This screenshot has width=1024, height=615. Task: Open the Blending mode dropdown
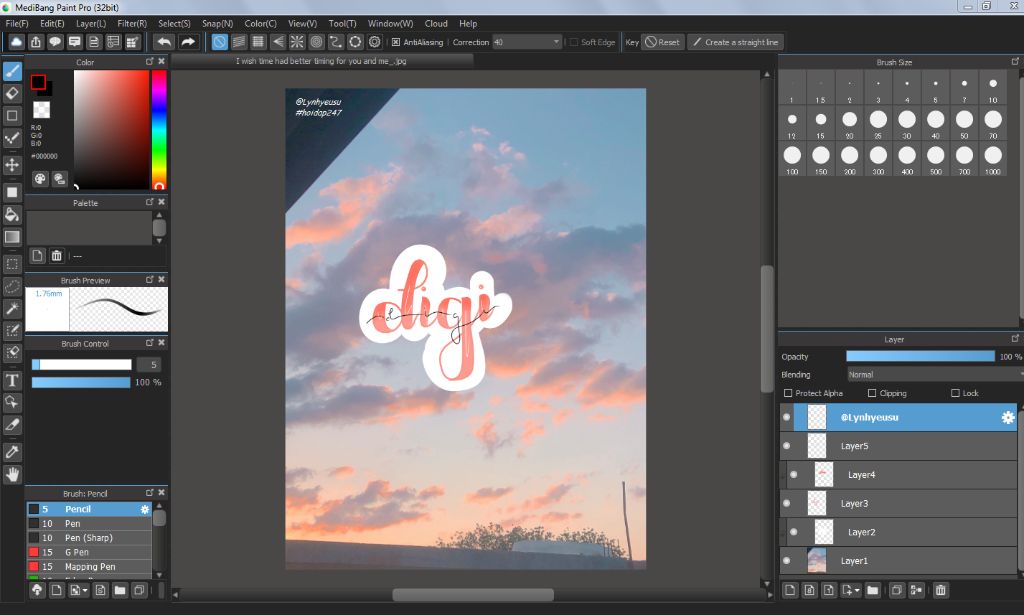tap(935, 375)
